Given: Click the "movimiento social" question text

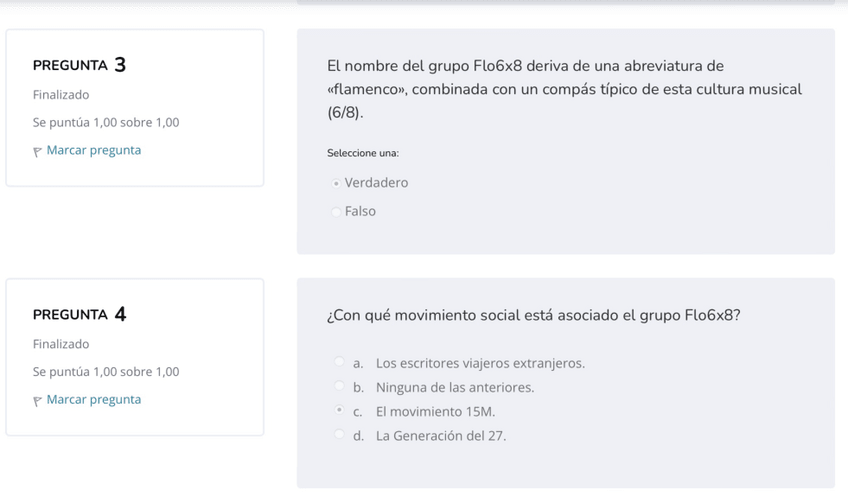Looking at the screenshot, I should pos(534,315).
